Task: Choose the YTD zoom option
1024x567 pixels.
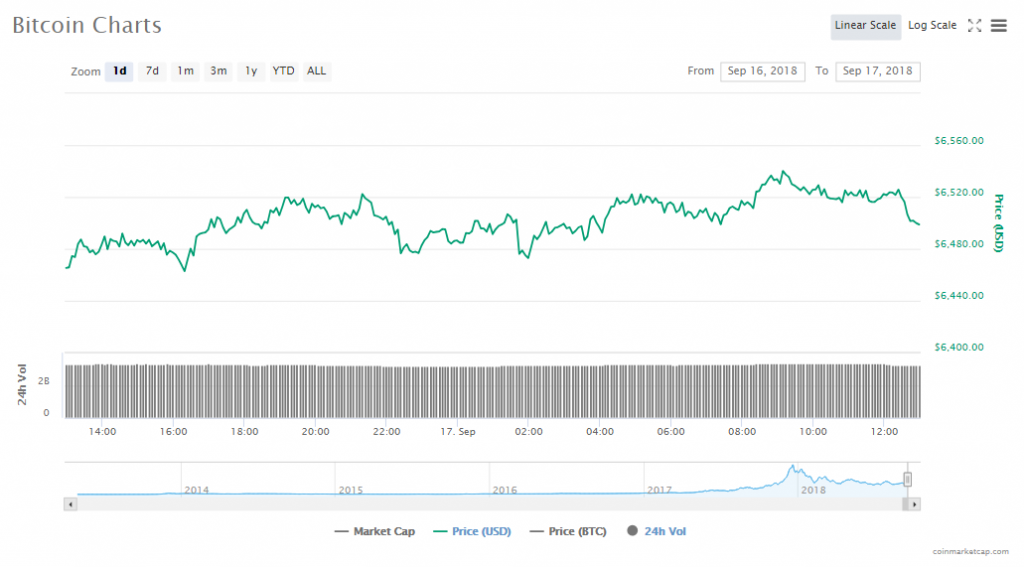Action: [284, 71]
